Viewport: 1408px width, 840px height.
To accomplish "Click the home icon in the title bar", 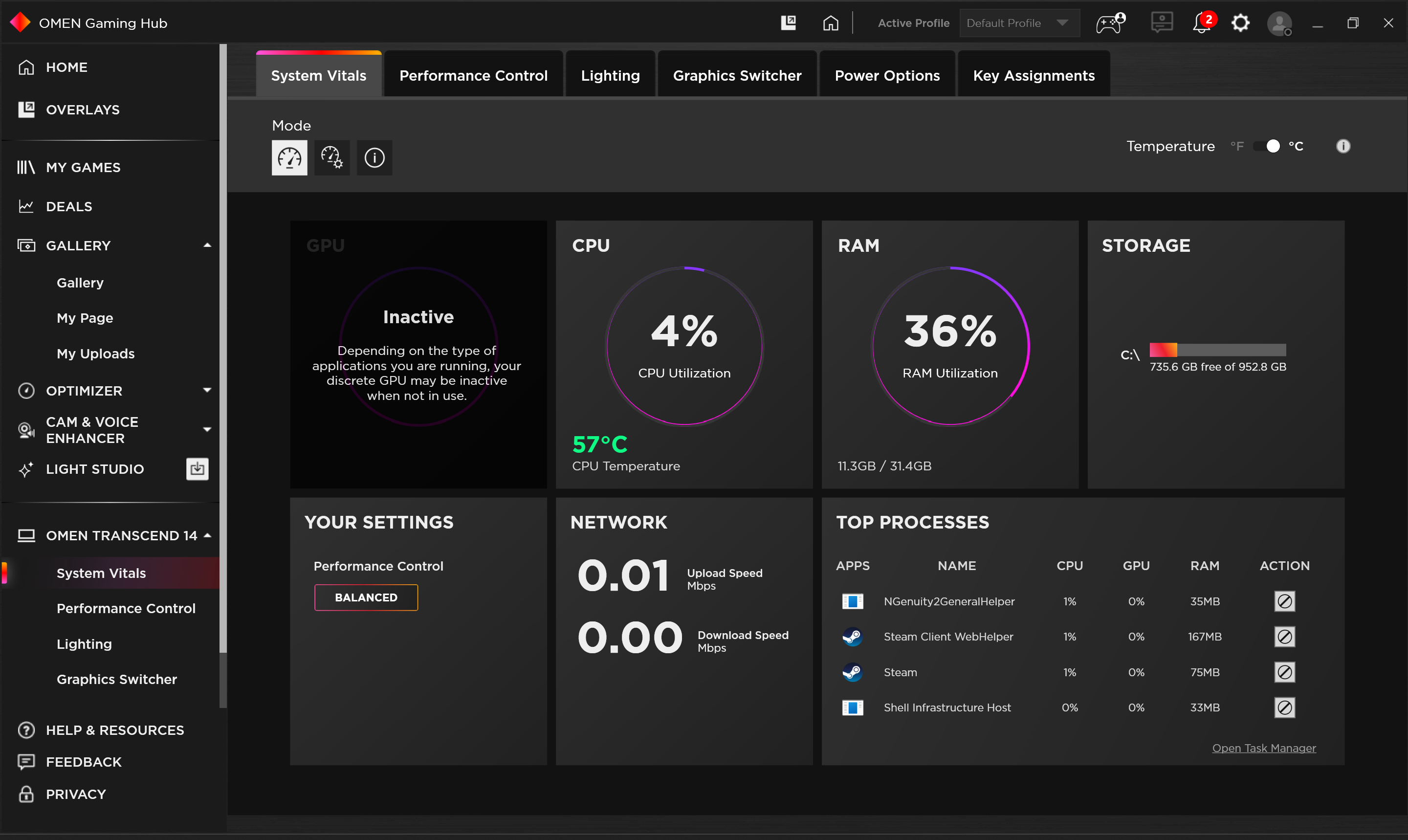I will coord(830,23).
